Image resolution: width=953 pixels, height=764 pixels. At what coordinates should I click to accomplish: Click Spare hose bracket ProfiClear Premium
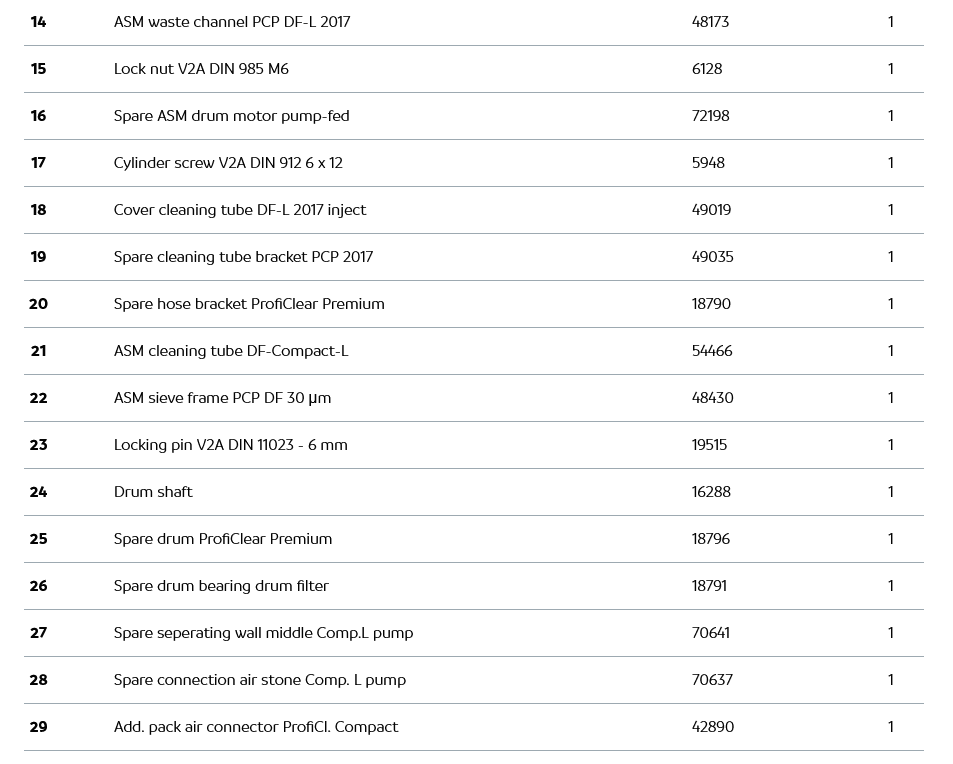[x=249, y=304]
